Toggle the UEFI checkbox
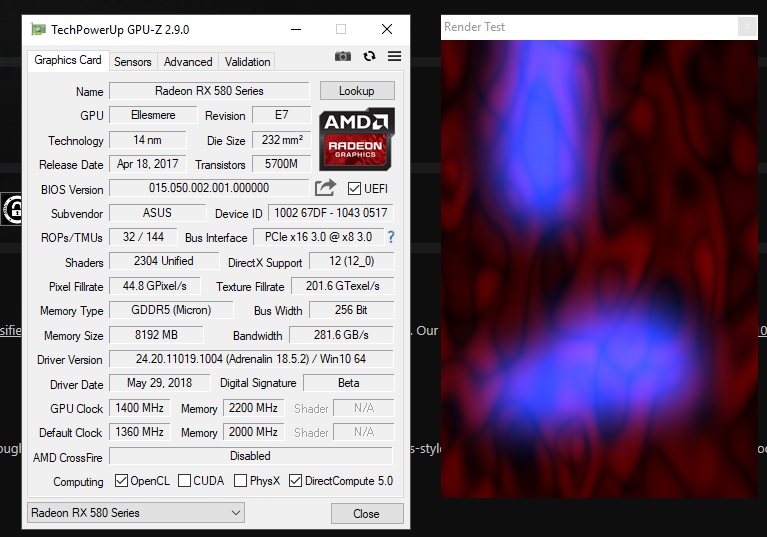Viewport: 767px width, 537px height. pyautogui.click(x=354, y=188)
